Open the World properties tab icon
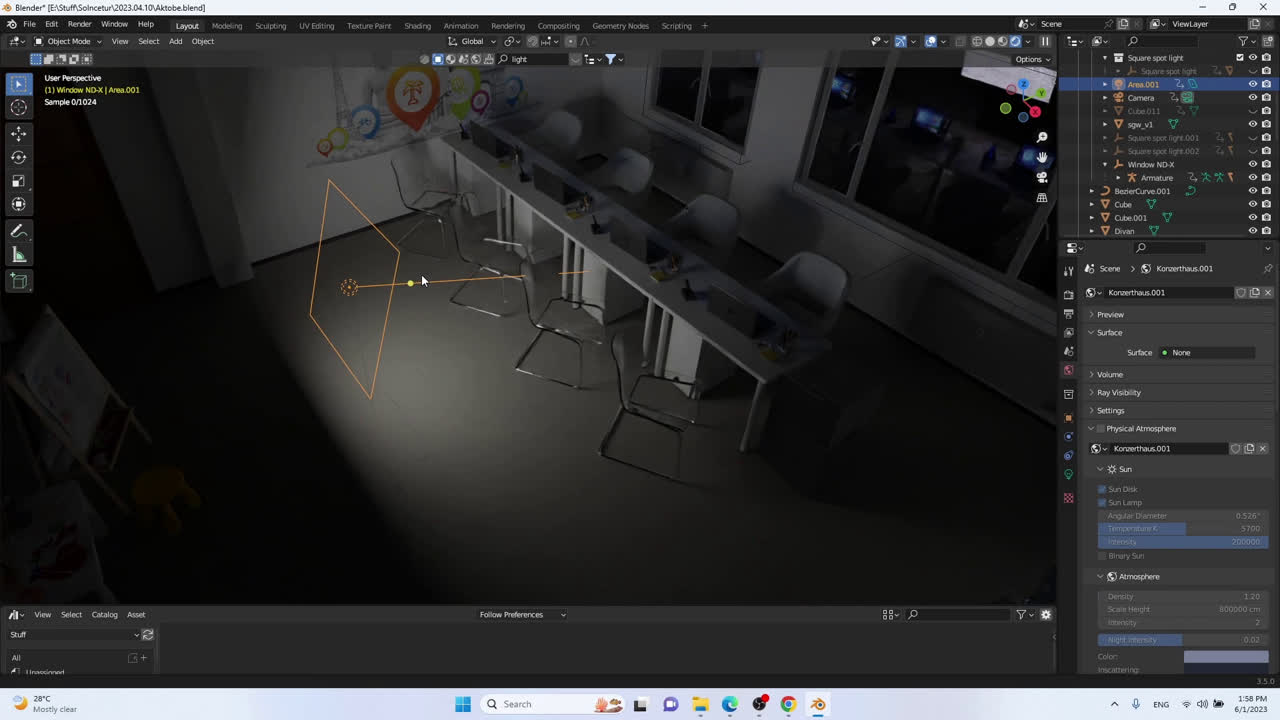This screenshot has height=720, width=1280. point(1068,371)
